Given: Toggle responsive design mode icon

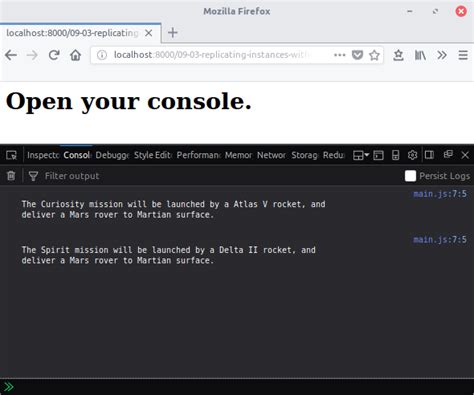Looking at the screenshot, I should click(395, 155).
